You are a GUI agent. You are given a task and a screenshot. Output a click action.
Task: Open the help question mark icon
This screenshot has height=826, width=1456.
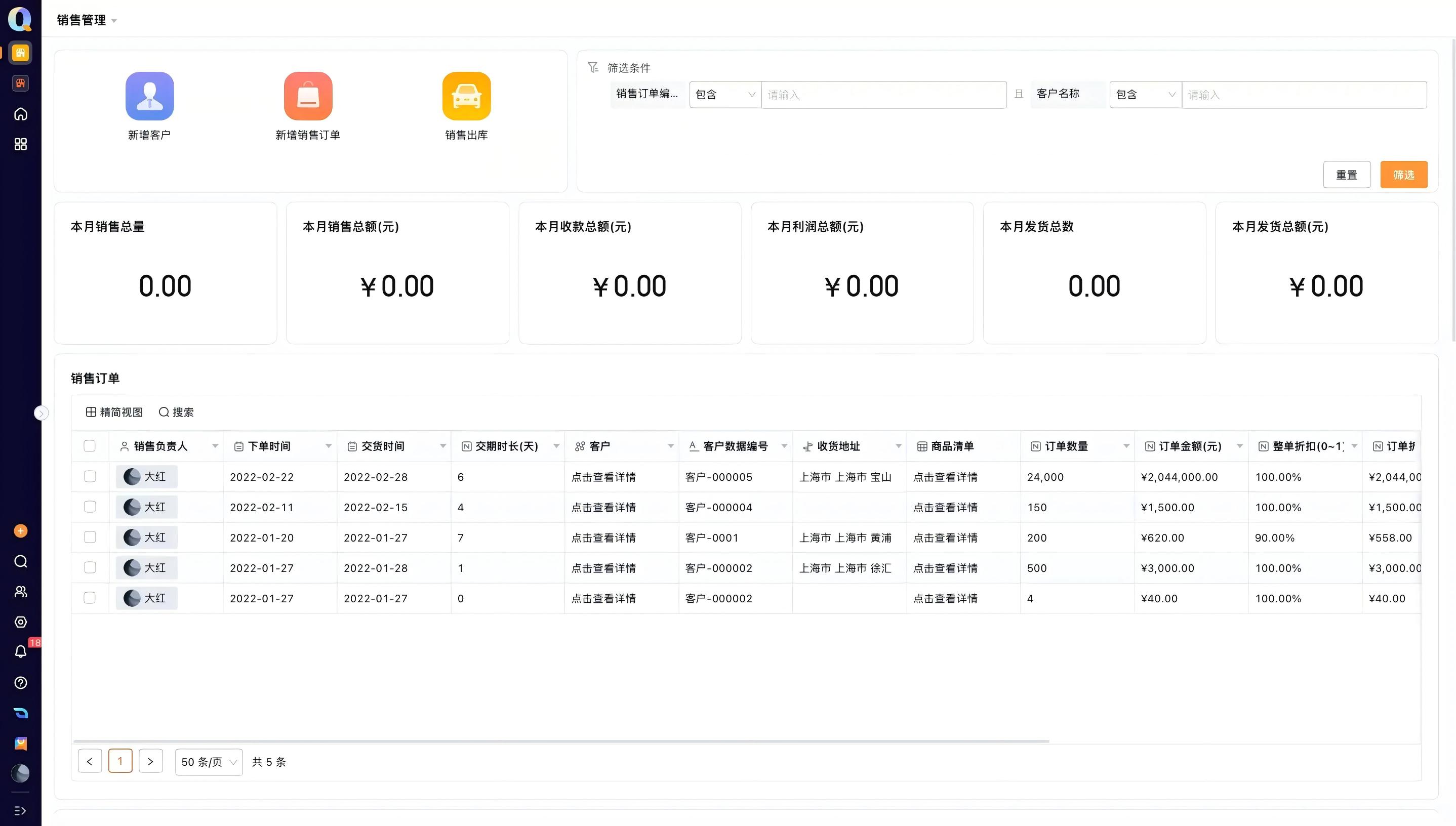point(20,683)
